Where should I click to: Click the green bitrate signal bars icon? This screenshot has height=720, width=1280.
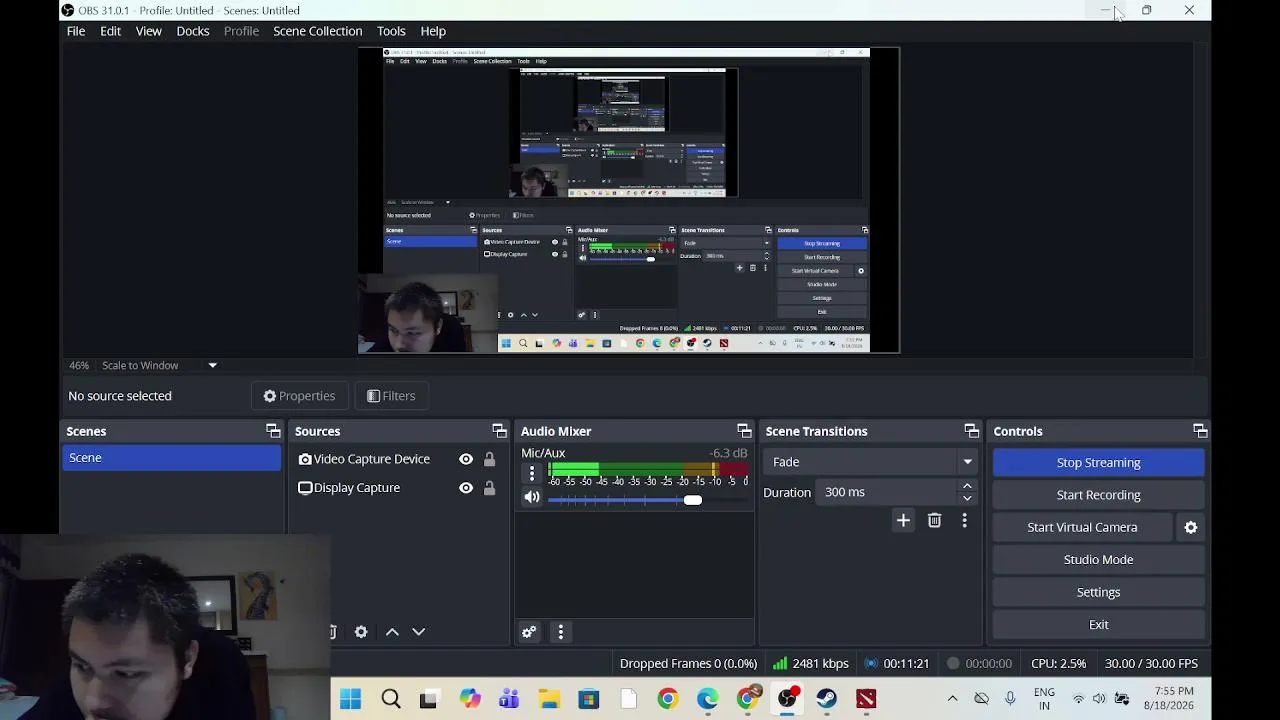[x=779, y=663]
